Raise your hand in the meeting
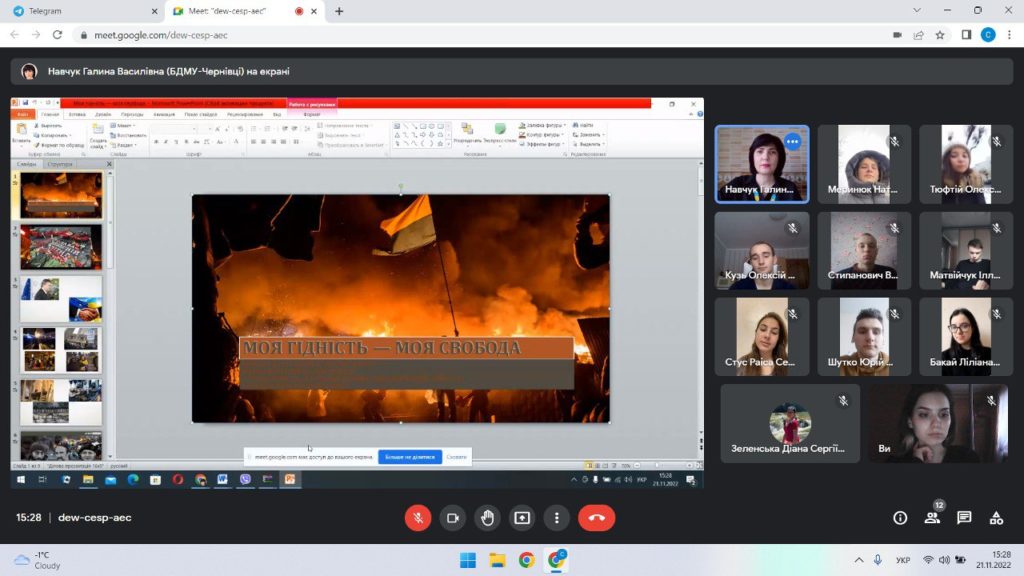Screen dimensions: 1024x576 (x=487, y=518)
